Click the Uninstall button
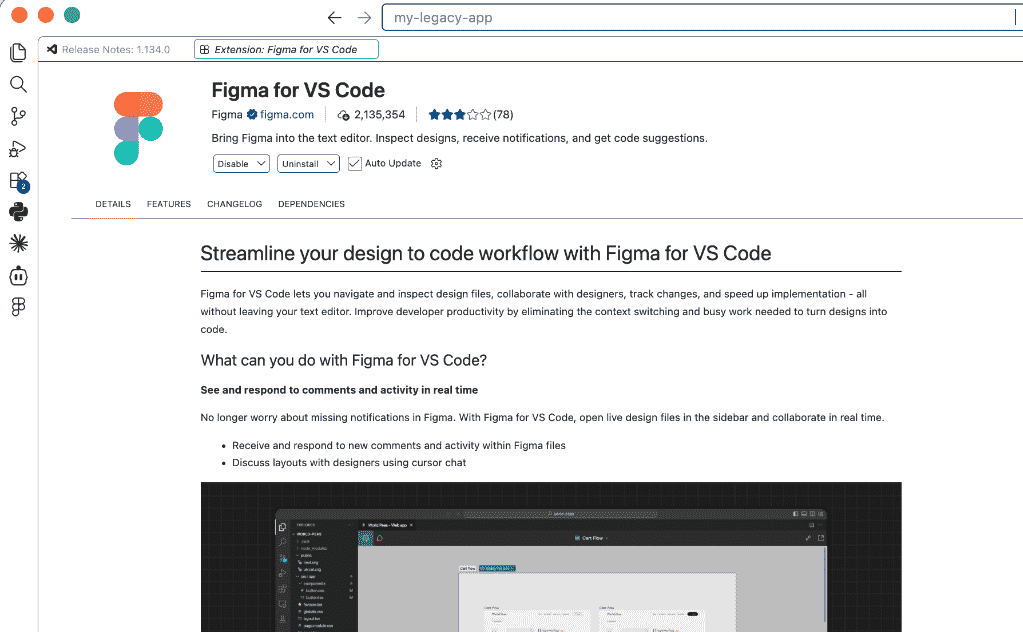Image resolution: width=1023 pixels, height=632 pixels. [x=300, y=164]
